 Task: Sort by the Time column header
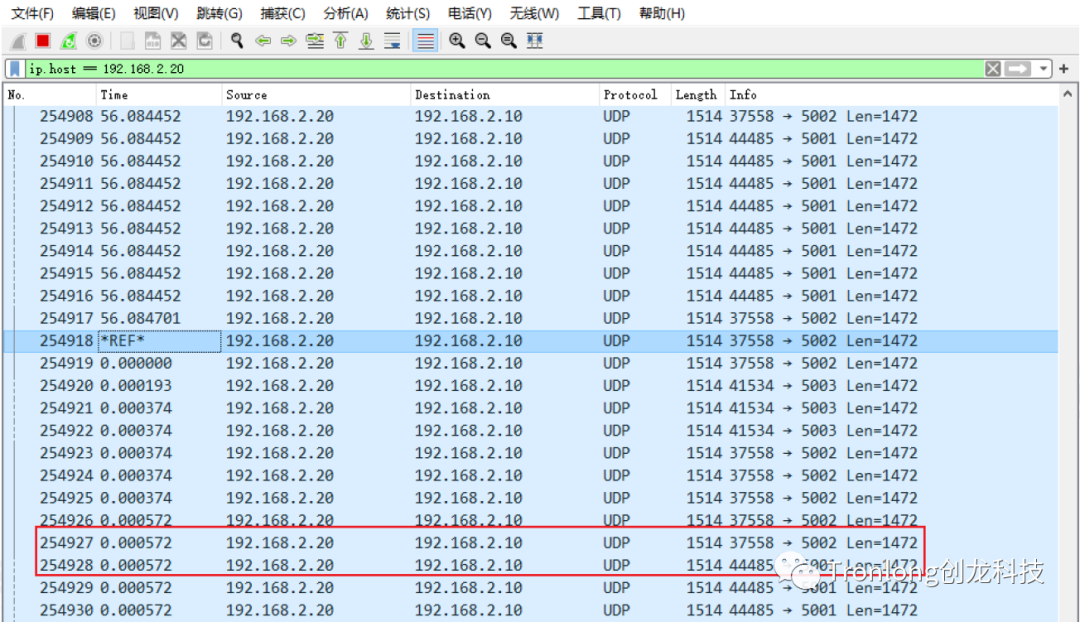point(159,95)
